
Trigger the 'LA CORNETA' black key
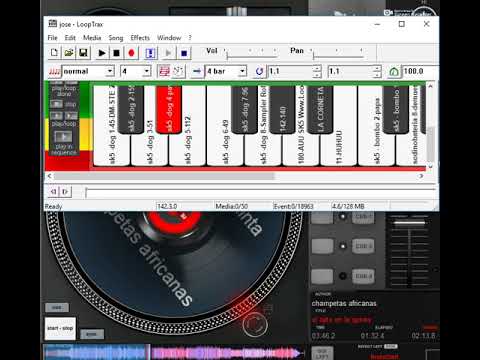coord(320,109)
